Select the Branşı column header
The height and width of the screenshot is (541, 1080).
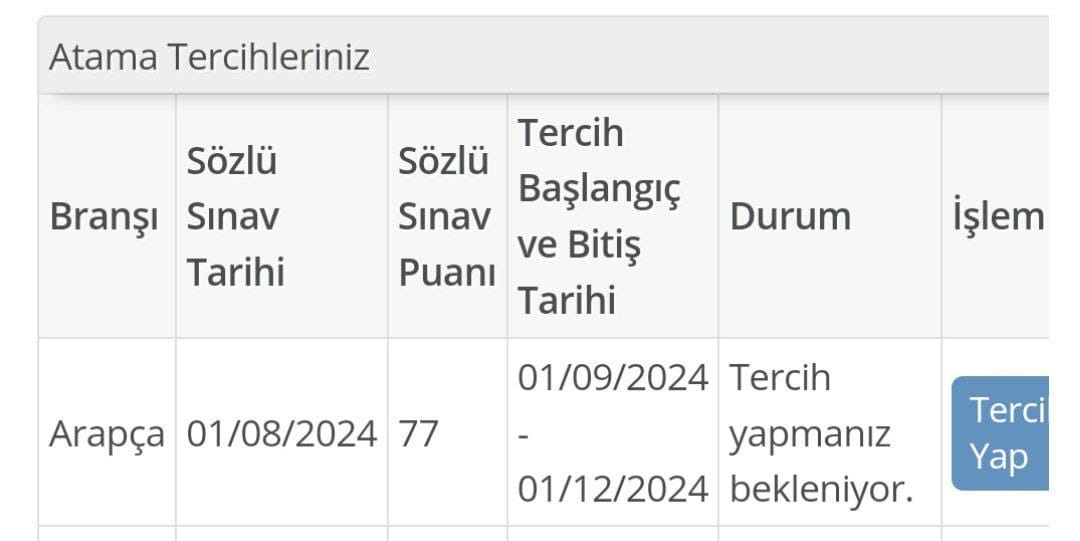(x=104, y=217)
